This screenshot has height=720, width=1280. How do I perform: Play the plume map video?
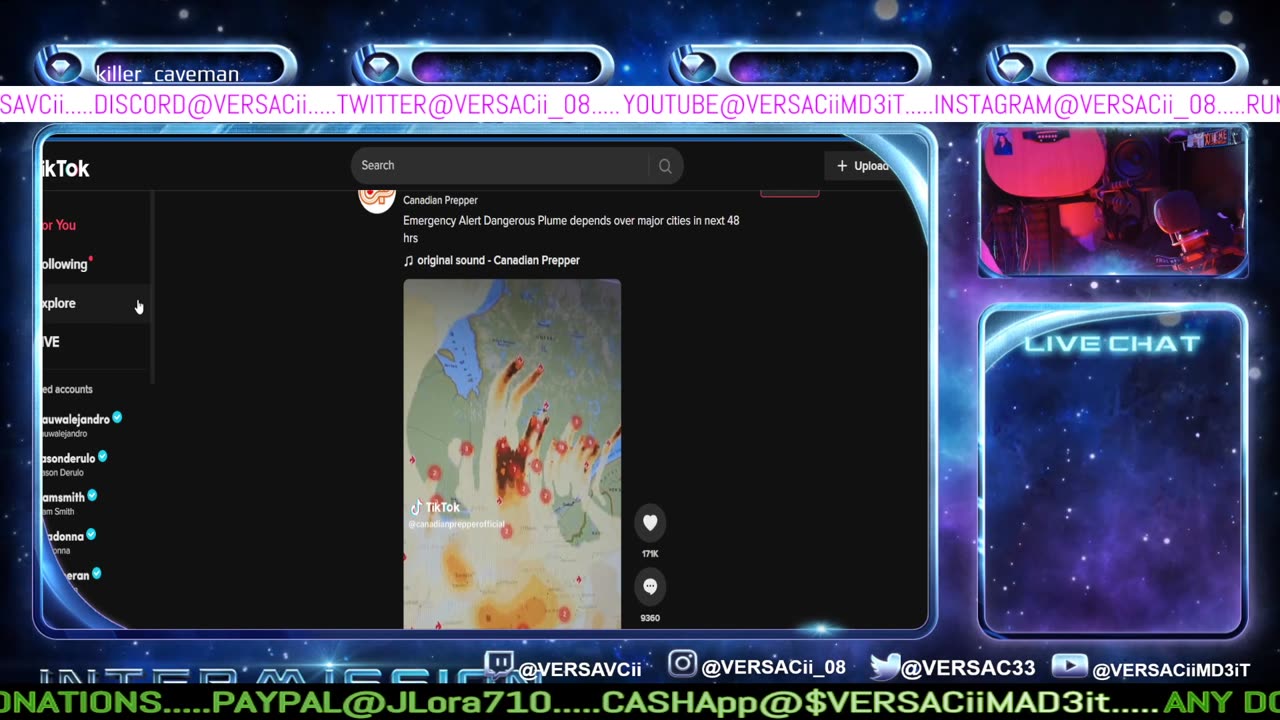point(512,454)
